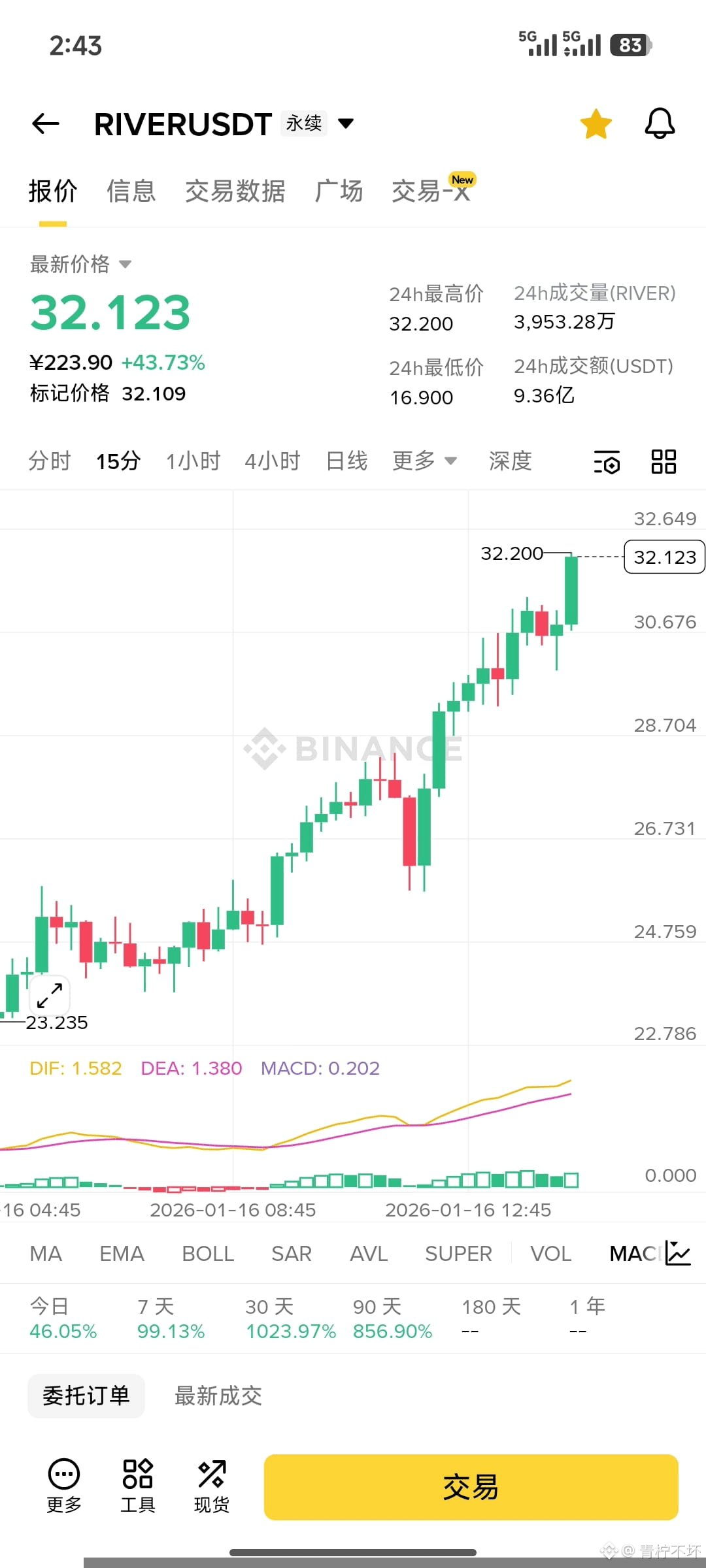Toggle the MA indicator
The image size is (706, 1568).
pyautogui.click(x=46, y=1254)
